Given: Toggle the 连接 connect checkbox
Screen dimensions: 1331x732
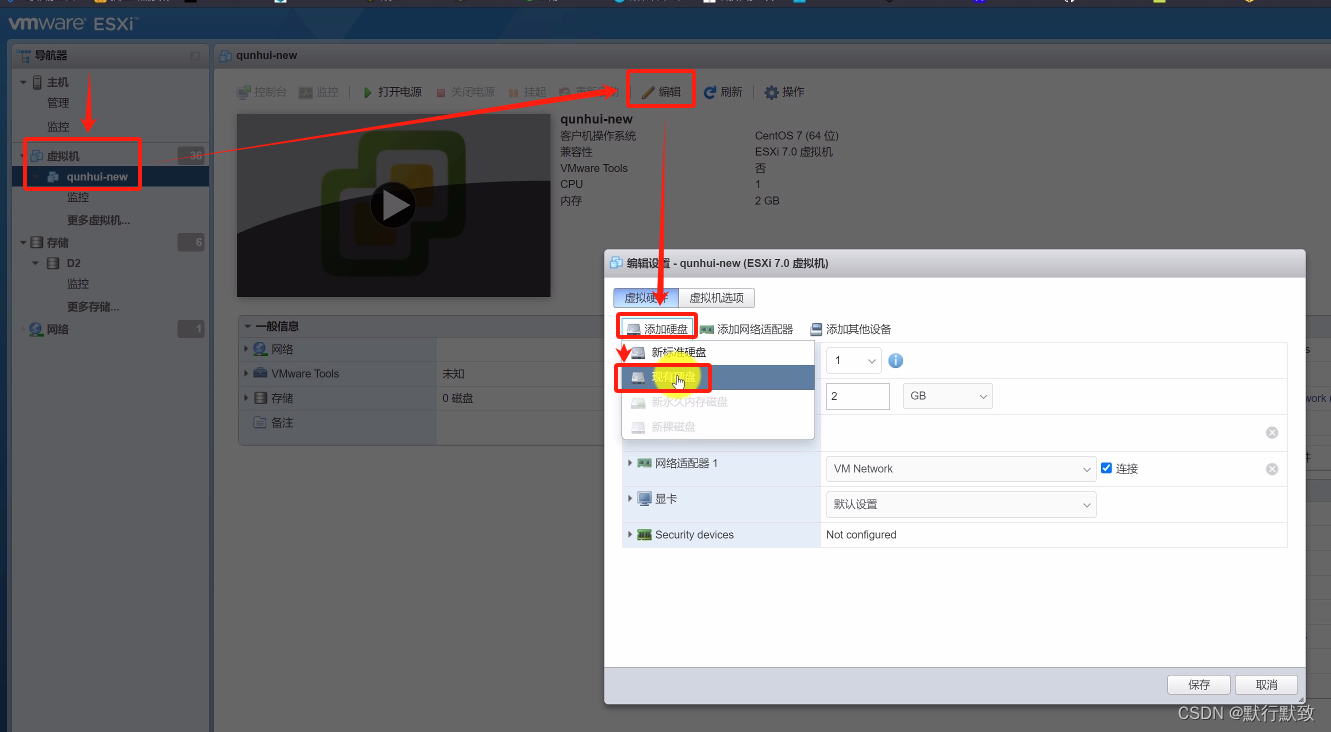Looking at the screenshot, I should point(1106,468).
